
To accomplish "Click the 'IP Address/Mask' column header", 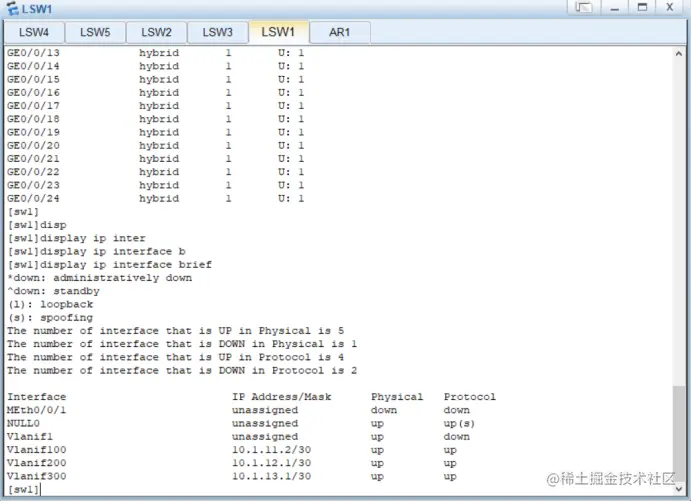I will click(282, 397).
